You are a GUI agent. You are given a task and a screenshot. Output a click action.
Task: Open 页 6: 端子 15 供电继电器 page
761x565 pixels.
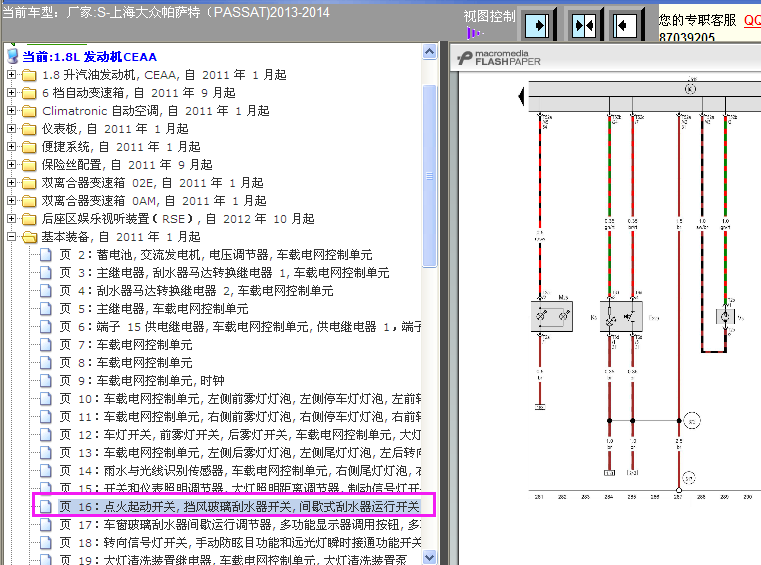click(x=240, y=327)
